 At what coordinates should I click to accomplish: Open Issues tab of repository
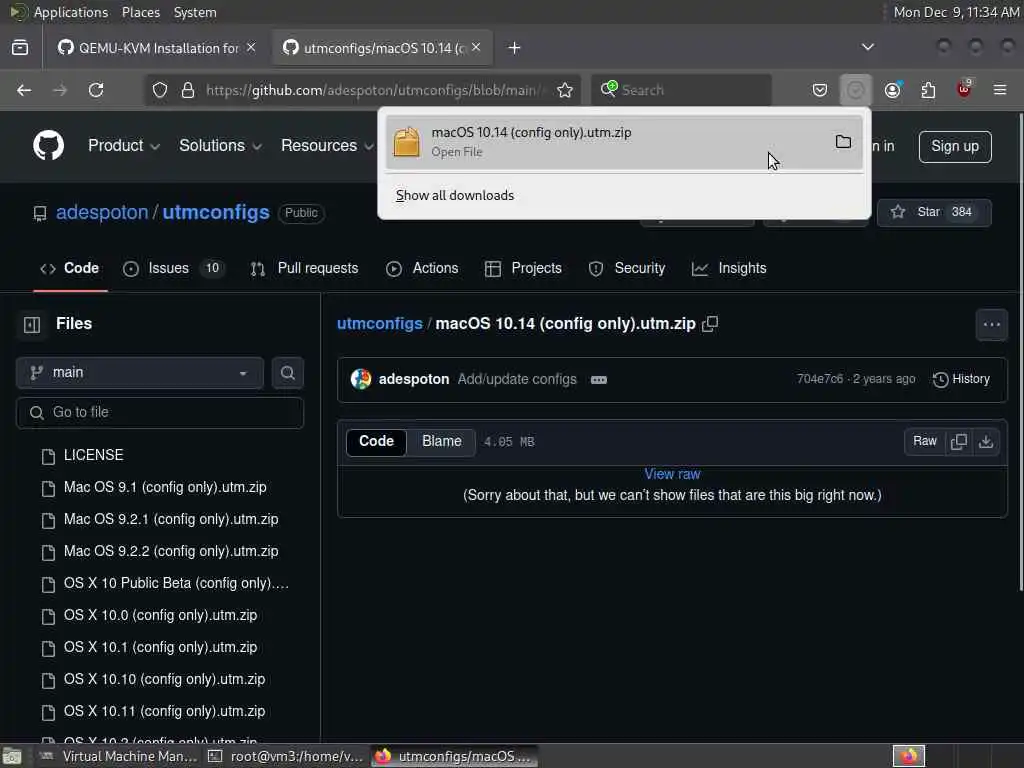click(x=174, y=268)
